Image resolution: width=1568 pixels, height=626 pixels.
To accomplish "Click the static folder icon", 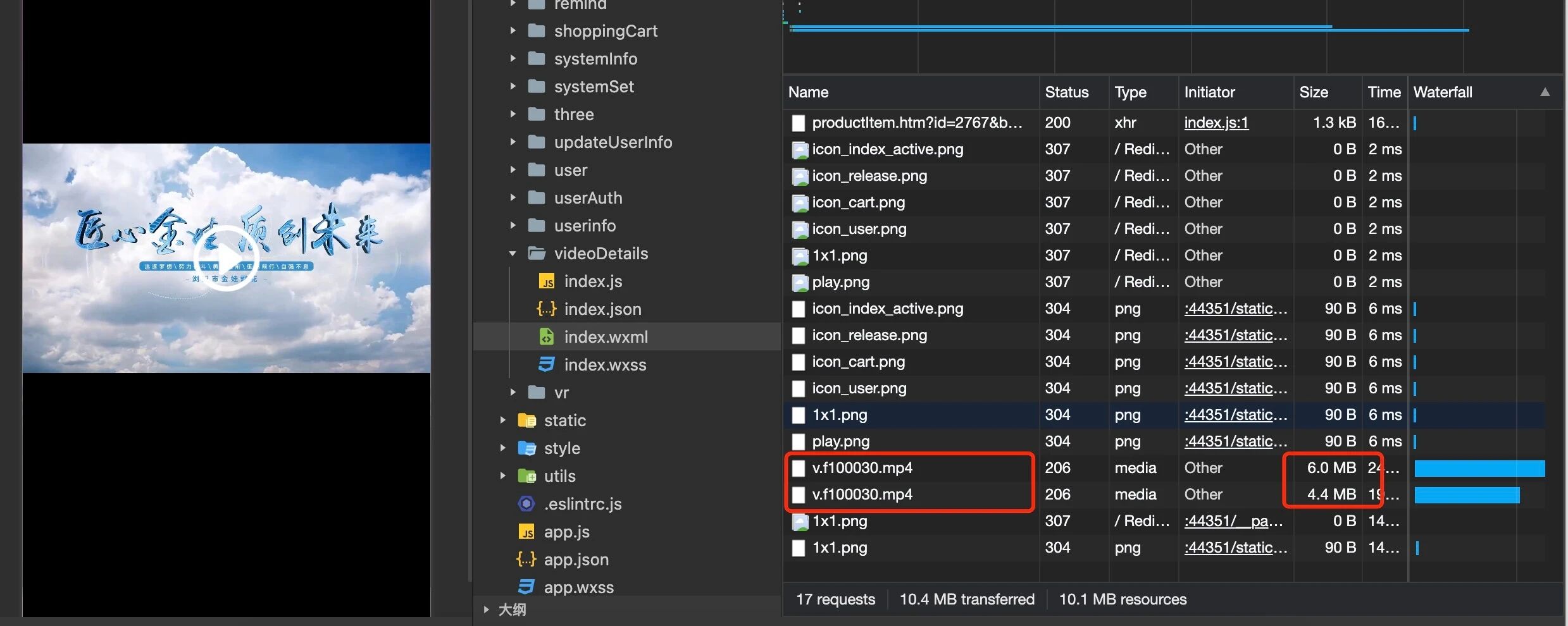I will tap(526, 420).
